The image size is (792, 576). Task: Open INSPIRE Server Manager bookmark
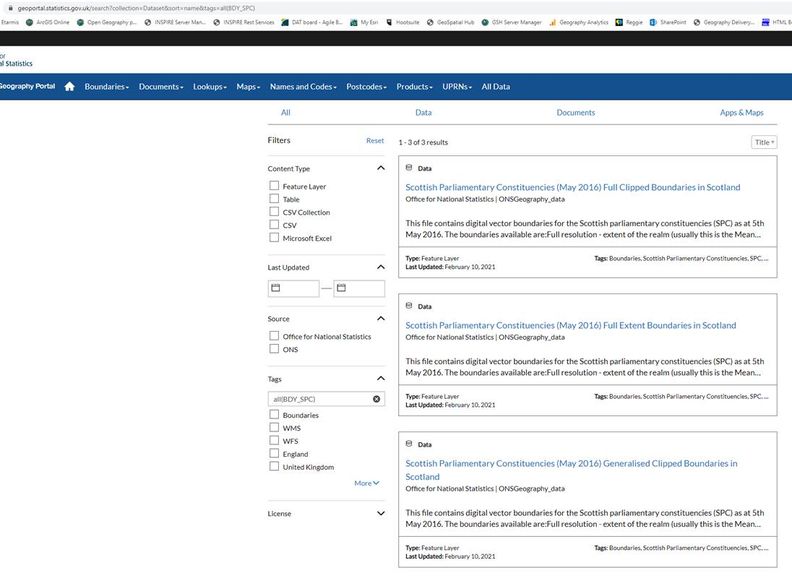[175, 22]
